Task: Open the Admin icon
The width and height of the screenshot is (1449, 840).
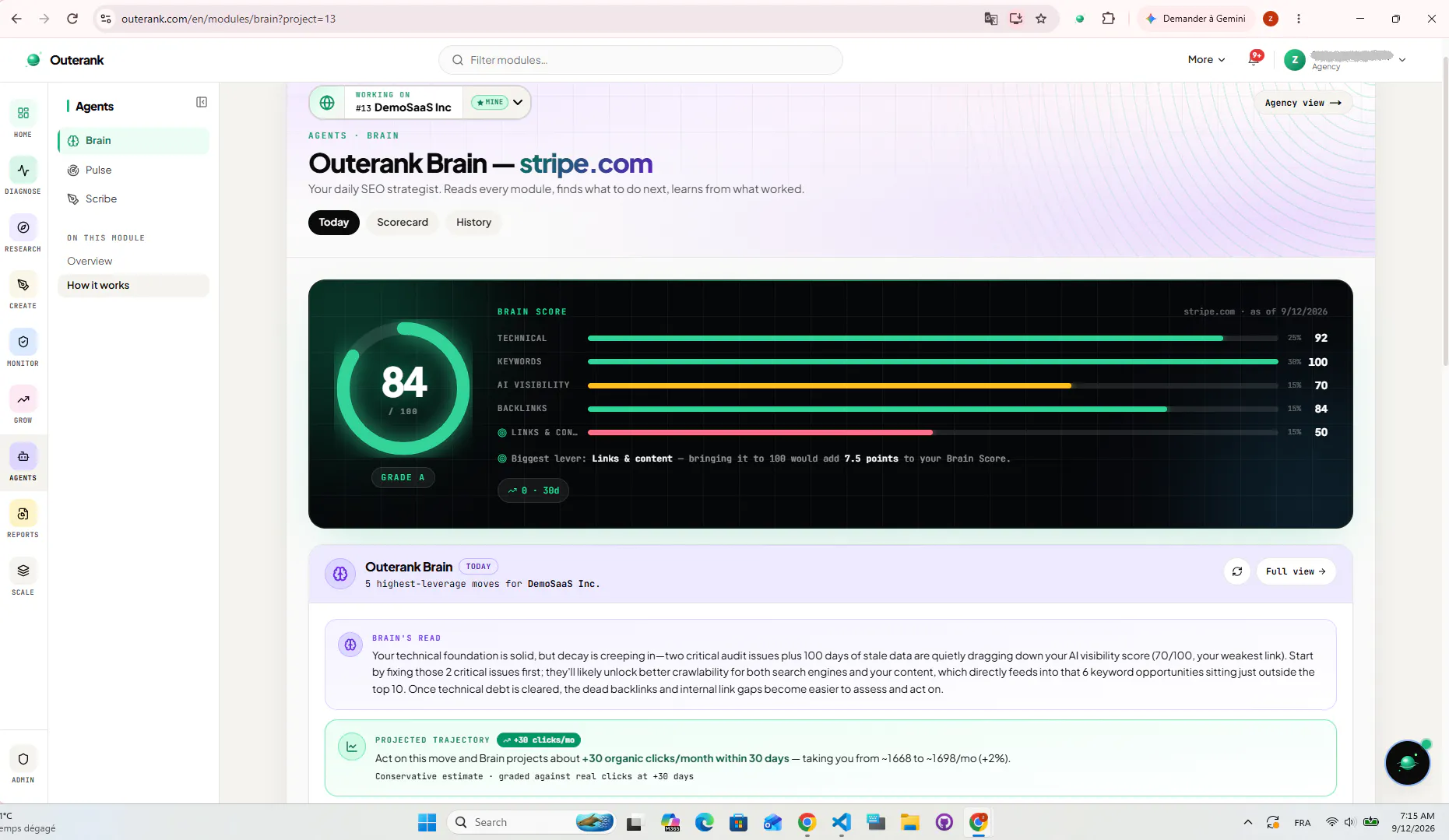Action: pos(23,759)
